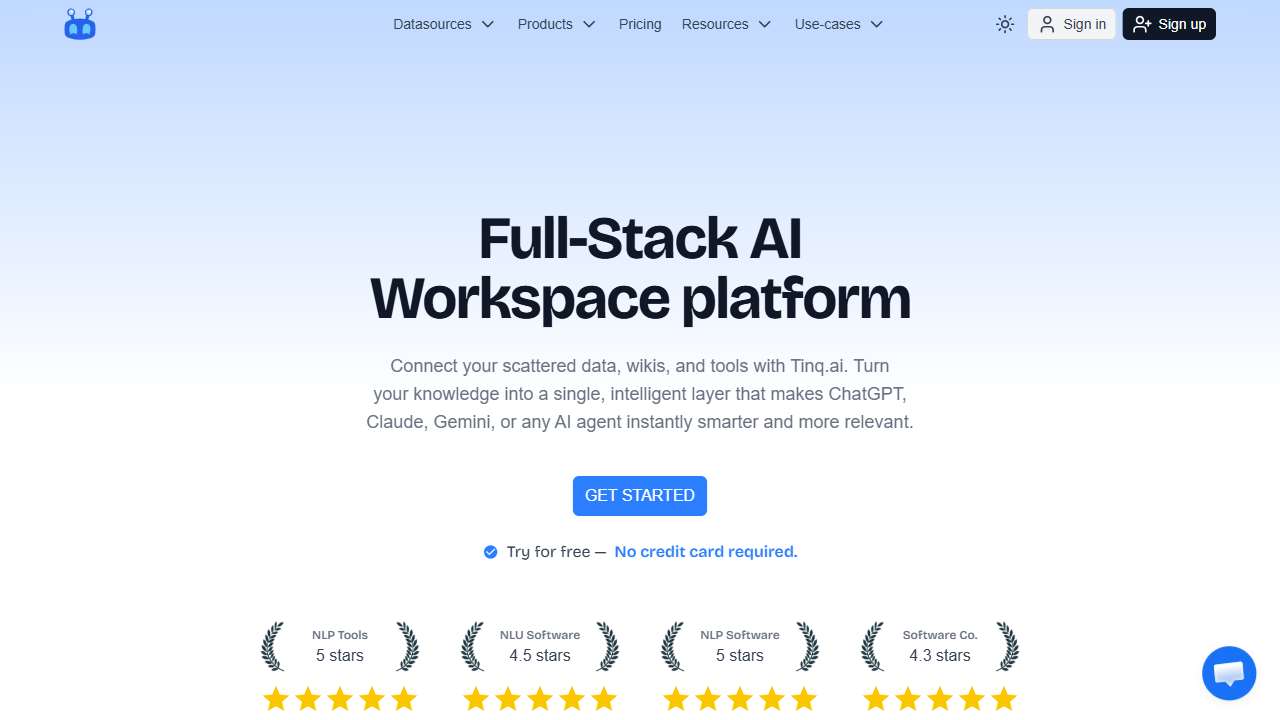Open the Use-cases dropdown chevron
Viewport: 1280px width, 720px height.
click(877, 24)
